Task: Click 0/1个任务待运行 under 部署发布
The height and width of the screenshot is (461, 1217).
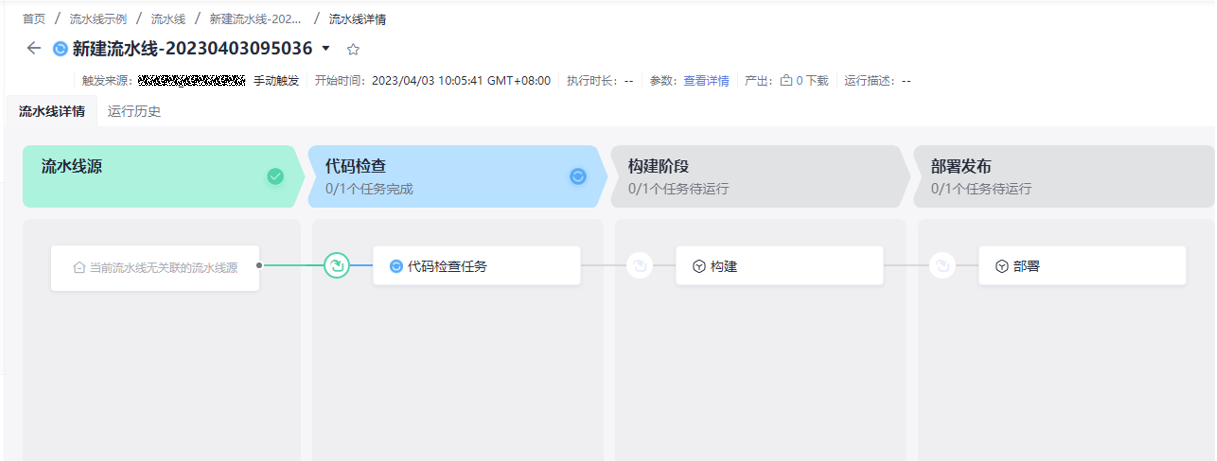Action: click(981, 188)
